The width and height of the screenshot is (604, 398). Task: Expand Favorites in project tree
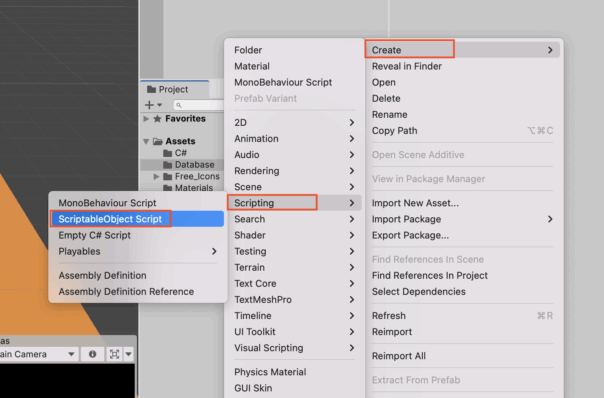coord(146,119)
